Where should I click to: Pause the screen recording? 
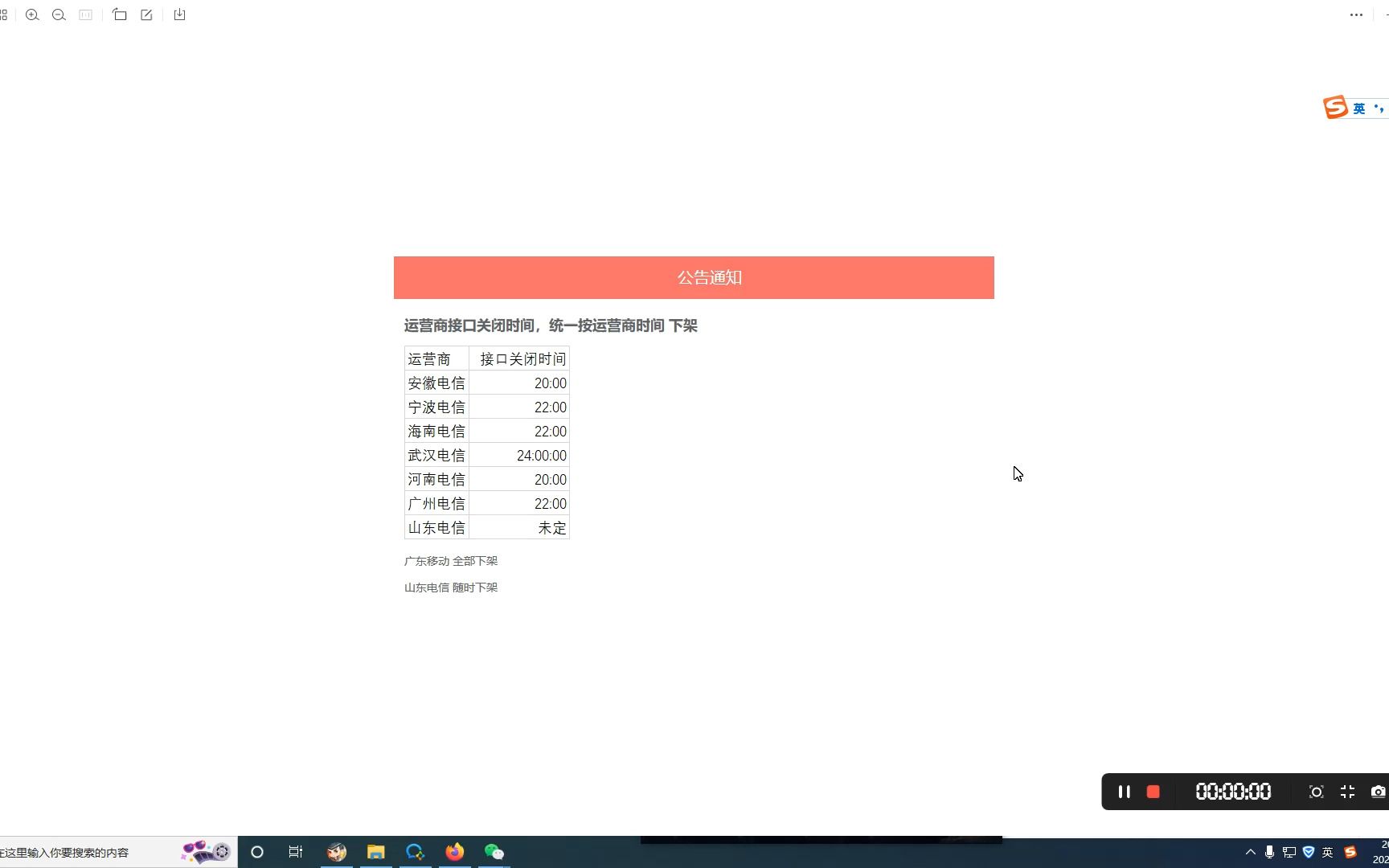click(x=1125, y=792)
